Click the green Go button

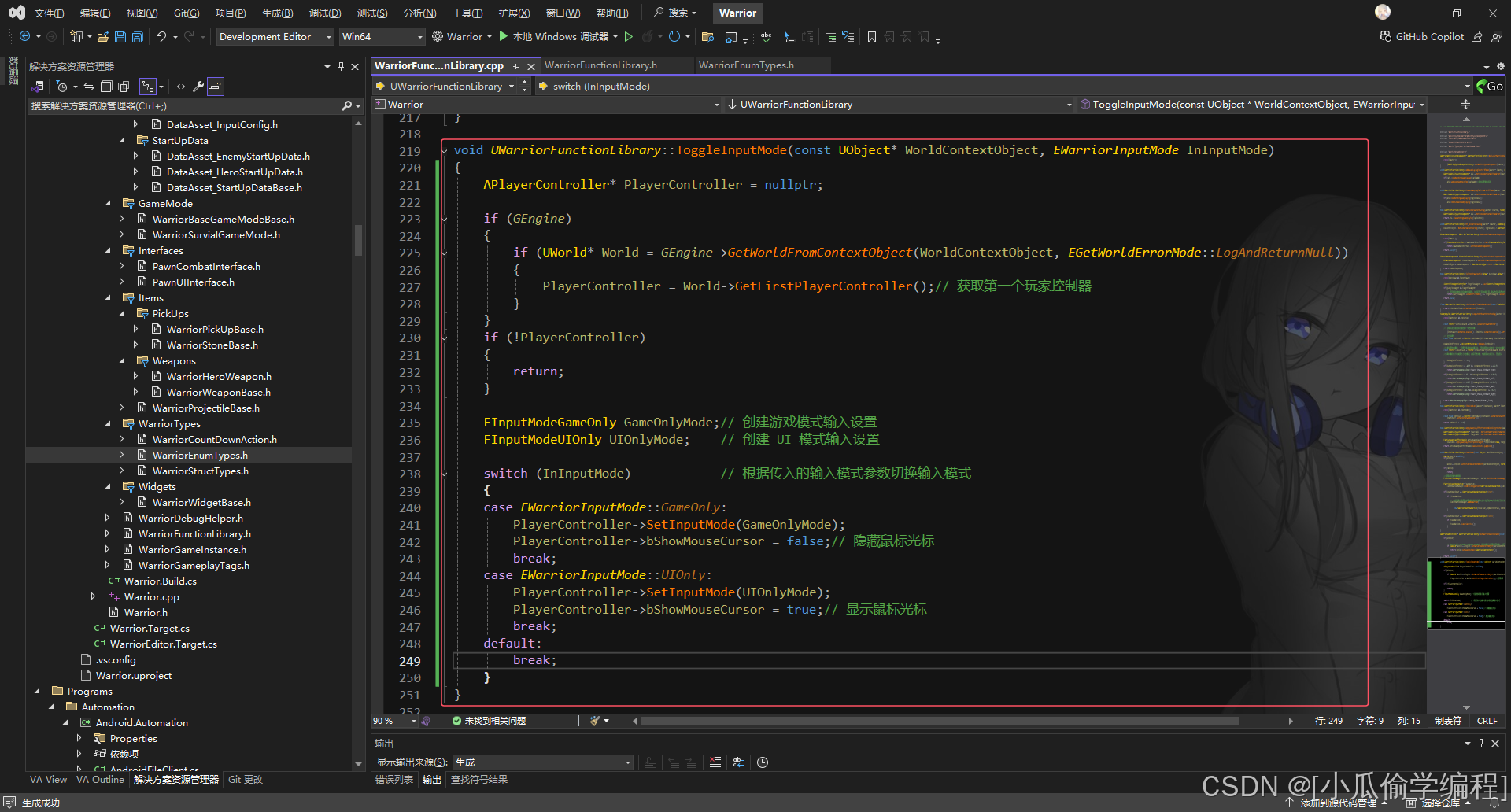pos(1490,87)
